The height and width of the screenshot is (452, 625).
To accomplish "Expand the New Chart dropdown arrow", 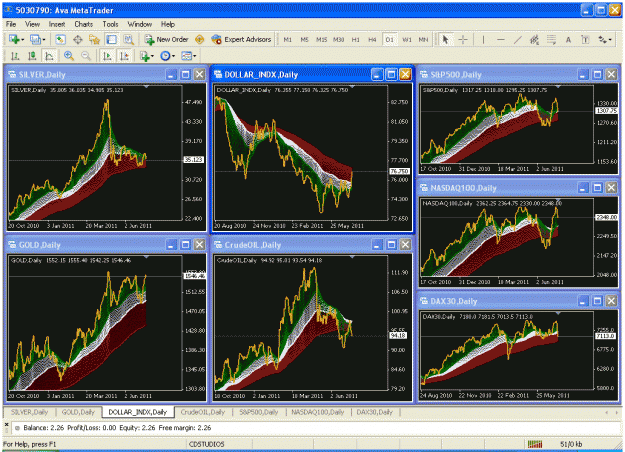I will (x=23, y=39).
